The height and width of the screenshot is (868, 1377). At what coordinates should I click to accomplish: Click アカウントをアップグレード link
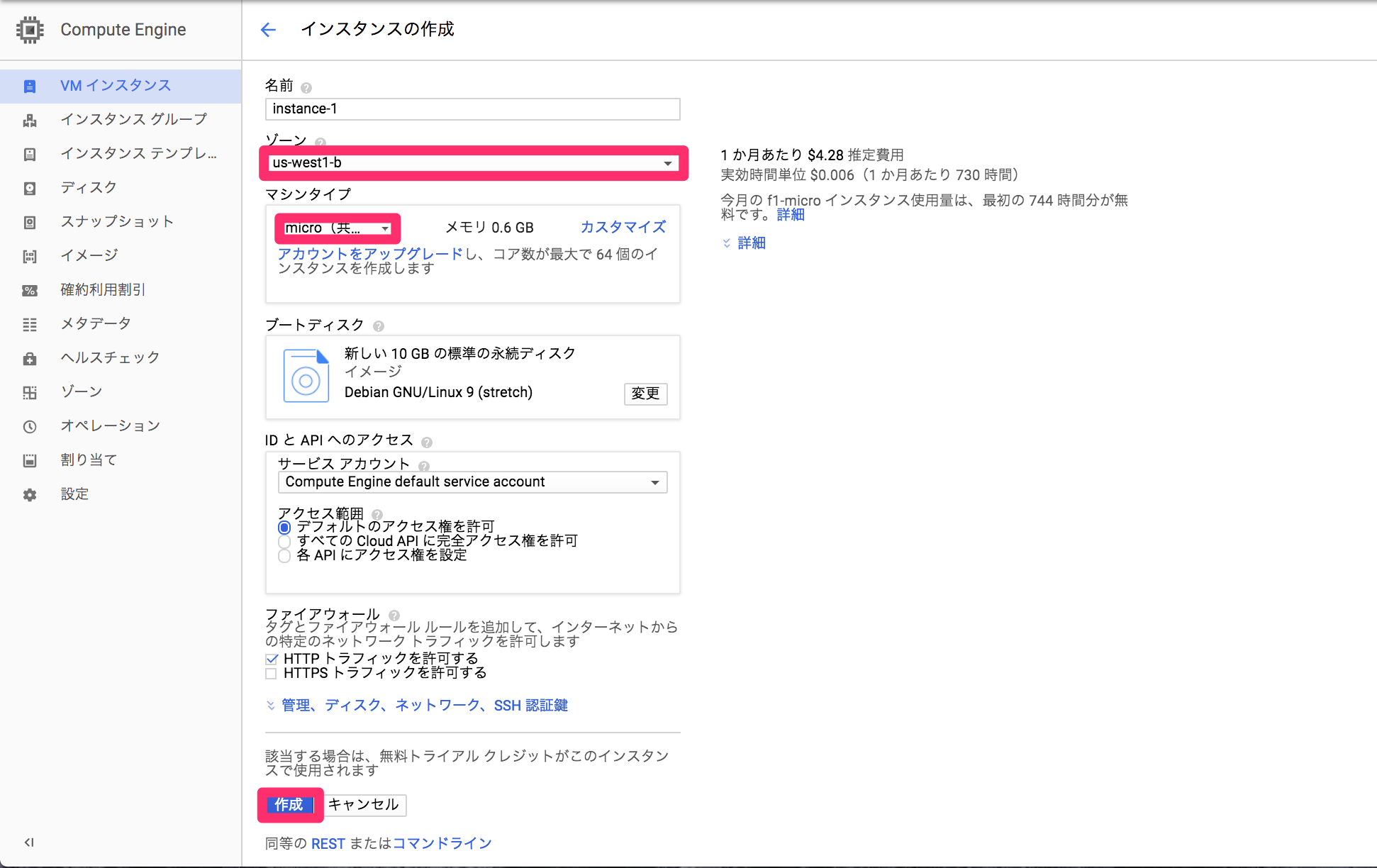[x=370, y=254]
